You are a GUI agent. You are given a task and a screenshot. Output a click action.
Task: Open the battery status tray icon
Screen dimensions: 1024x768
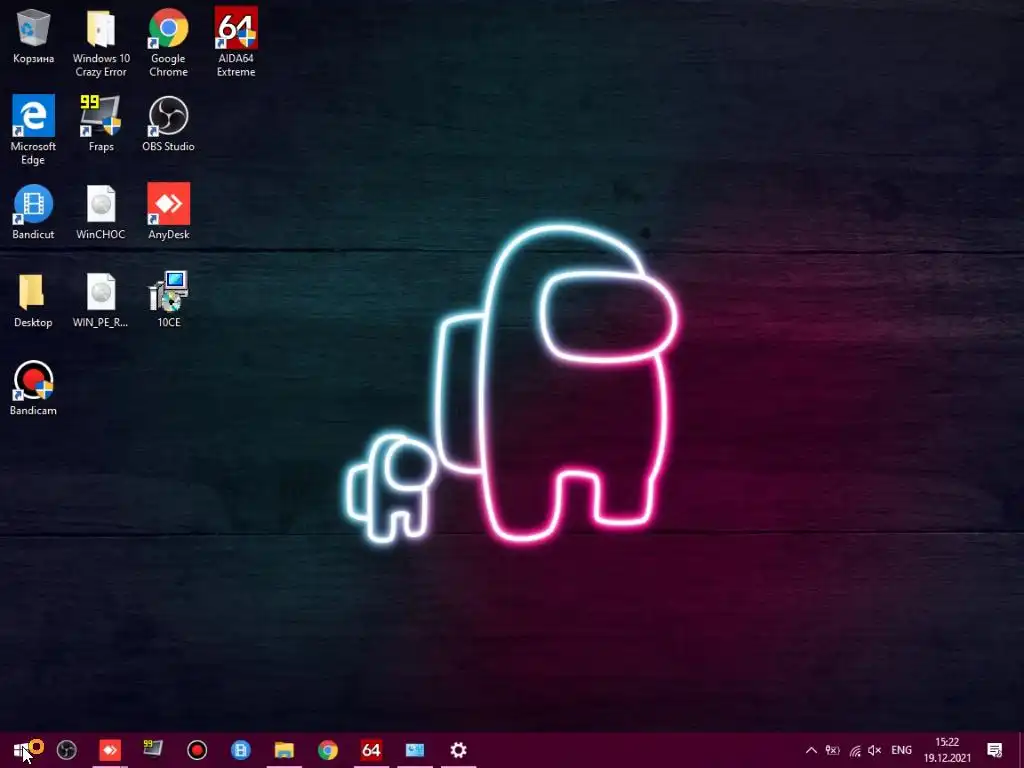[833, 750]
